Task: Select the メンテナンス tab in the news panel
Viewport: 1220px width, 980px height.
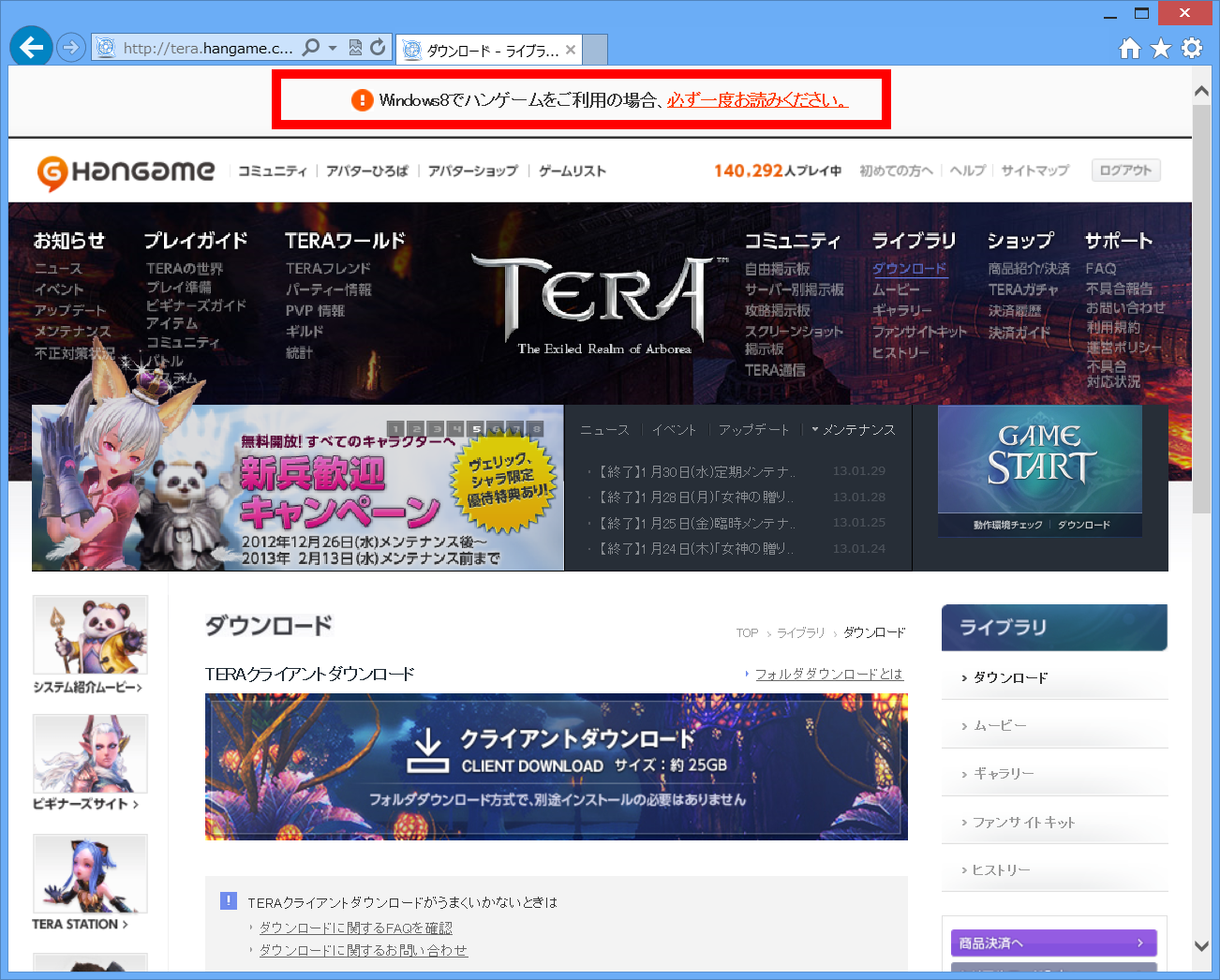Action: pyautogui.click(x=858, y=430)
